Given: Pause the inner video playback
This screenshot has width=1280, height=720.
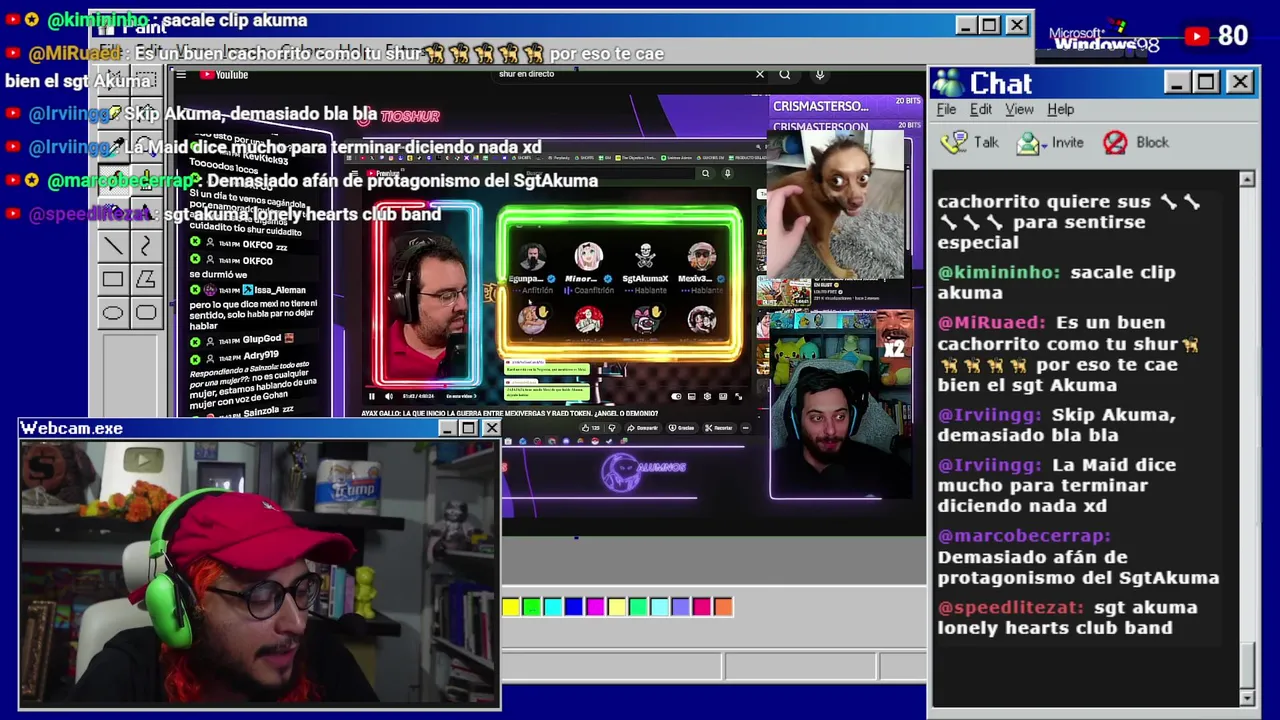Looking at the screenshot, I should pyautogui.click(x=372, y=396).
